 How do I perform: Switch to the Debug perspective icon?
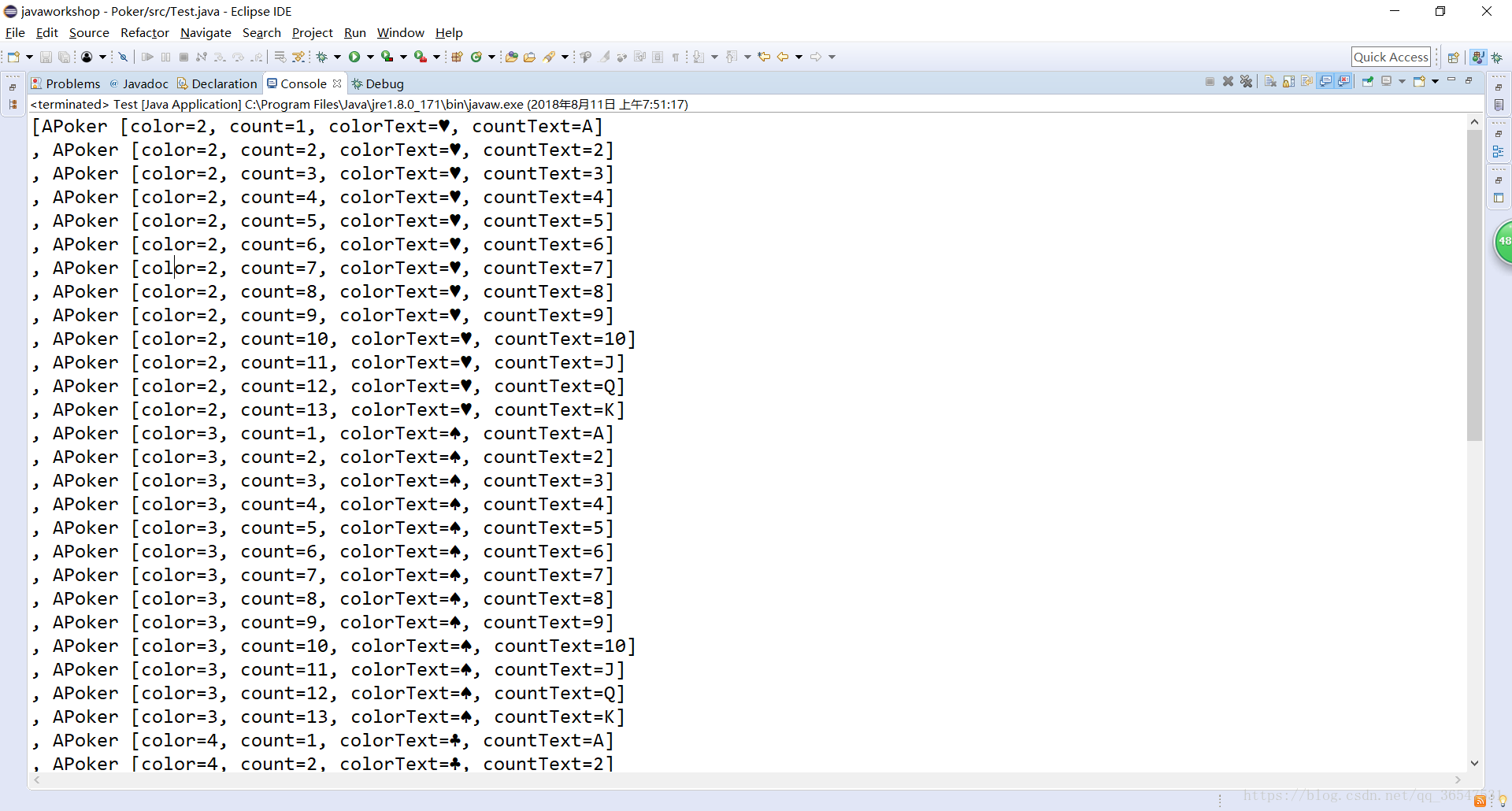pyautogui.click(x=1497, y=57)
